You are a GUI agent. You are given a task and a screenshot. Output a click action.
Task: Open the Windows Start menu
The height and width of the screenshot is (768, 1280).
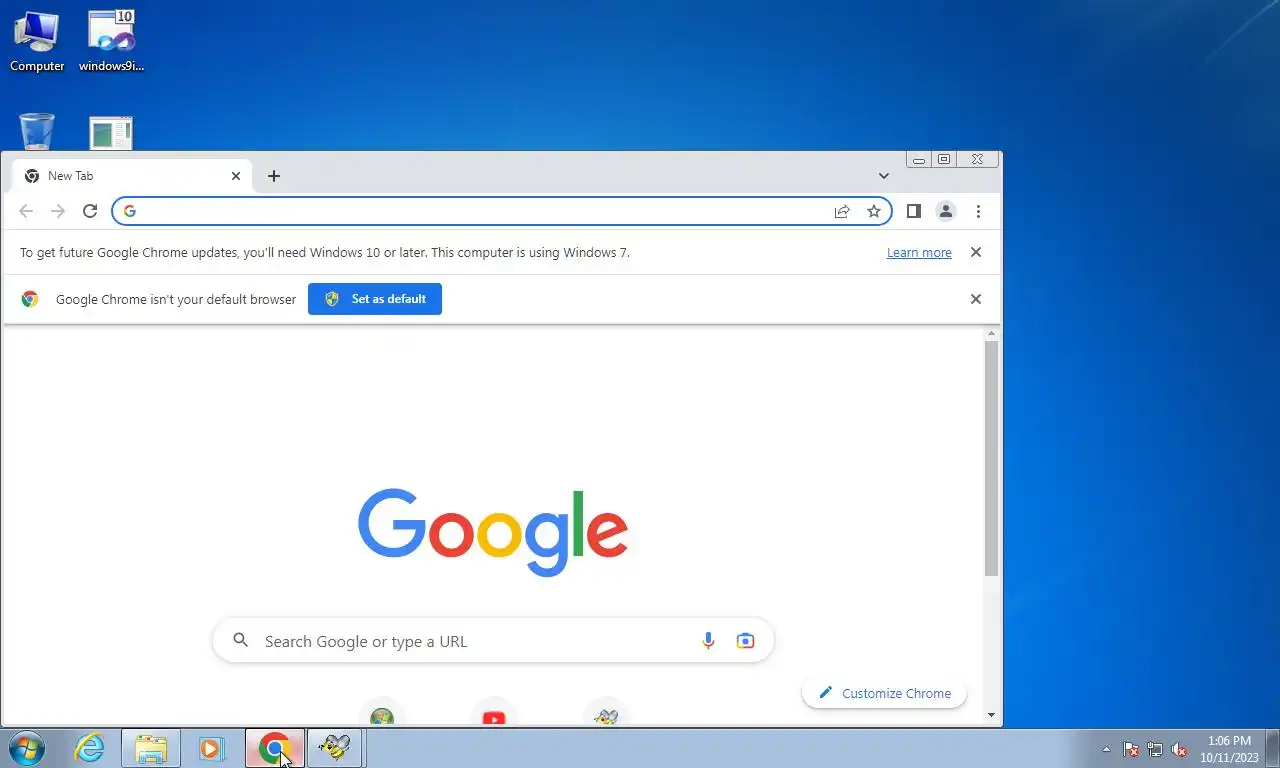(x=27, y=748)
